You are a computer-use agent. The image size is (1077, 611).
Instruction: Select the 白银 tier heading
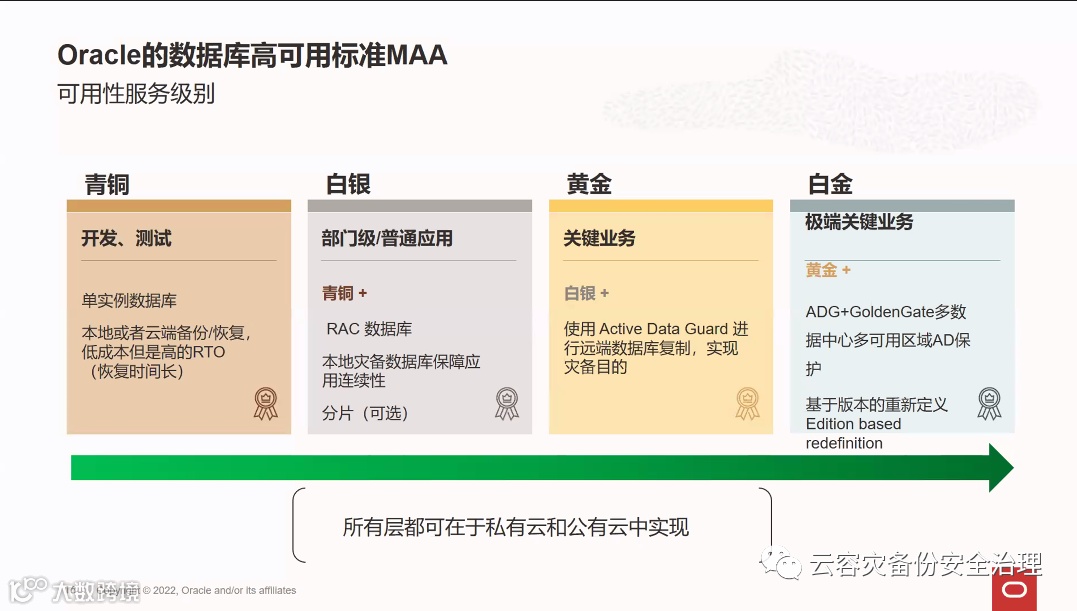348,184
